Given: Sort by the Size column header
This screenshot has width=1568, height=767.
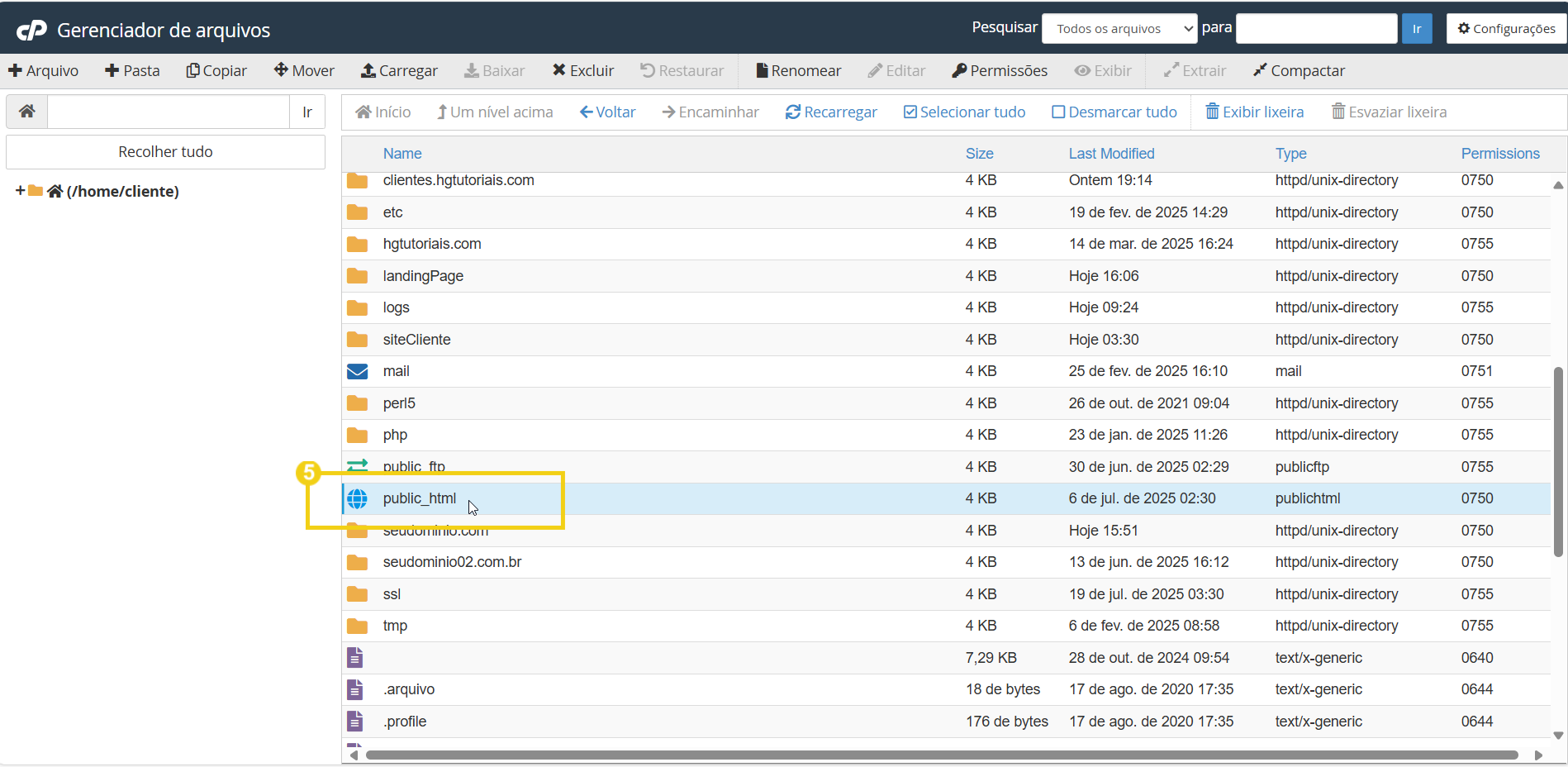Looking at the screenshot, I should (x=980, y=154).
